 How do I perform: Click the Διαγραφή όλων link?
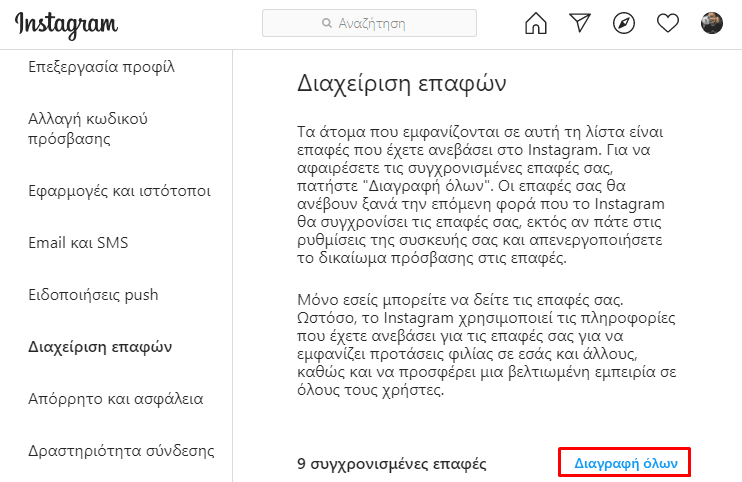(626, 463)
